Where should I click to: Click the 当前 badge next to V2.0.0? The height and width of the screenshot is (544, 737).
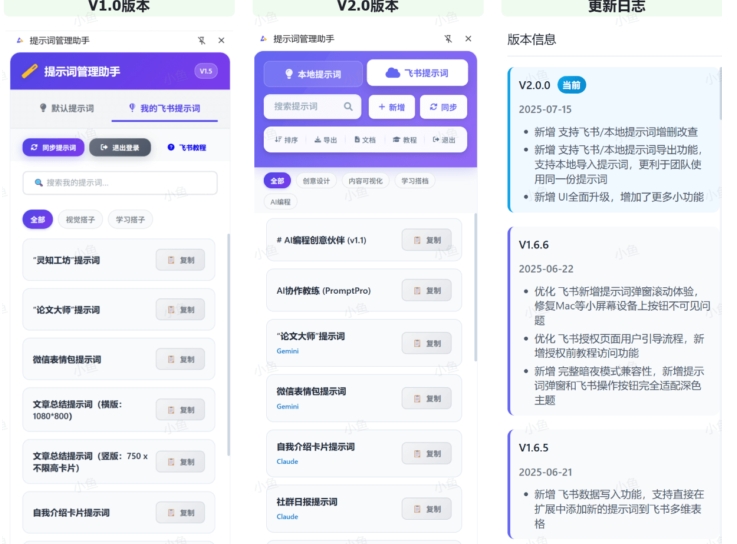(572, 85)
